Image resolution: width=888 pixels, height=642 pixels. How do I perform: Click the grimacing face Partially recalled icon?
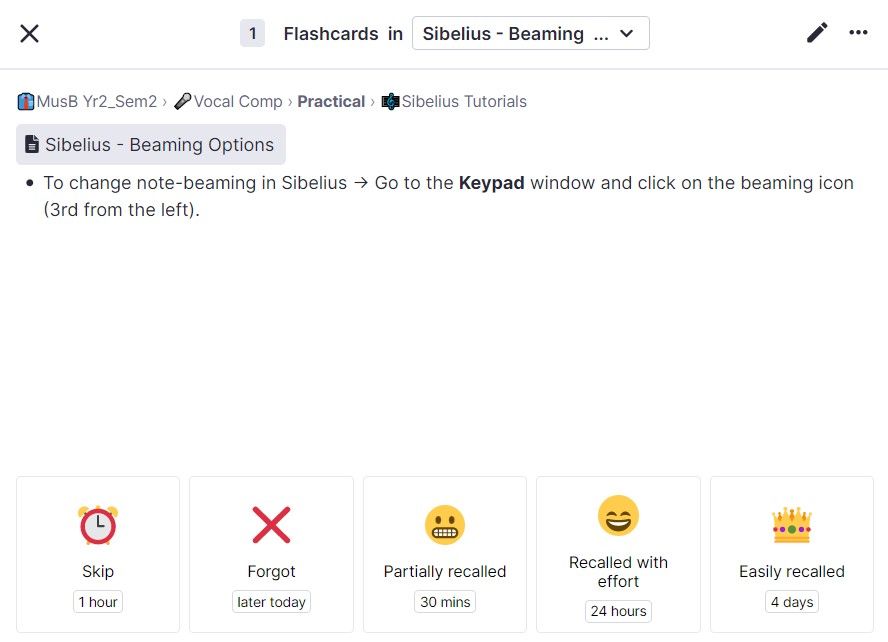pyautogui.click(x=445, y=525)
